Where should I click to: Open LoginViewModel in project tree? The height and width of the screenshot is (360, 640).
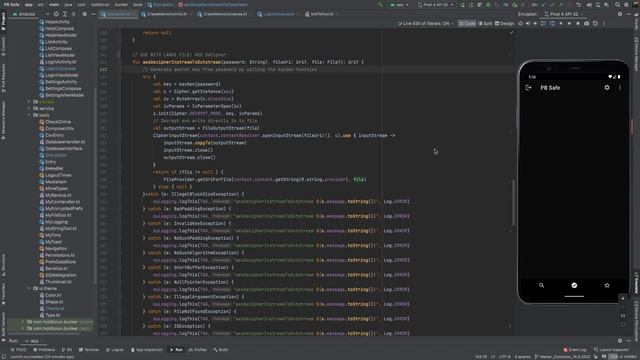point(59,75)
